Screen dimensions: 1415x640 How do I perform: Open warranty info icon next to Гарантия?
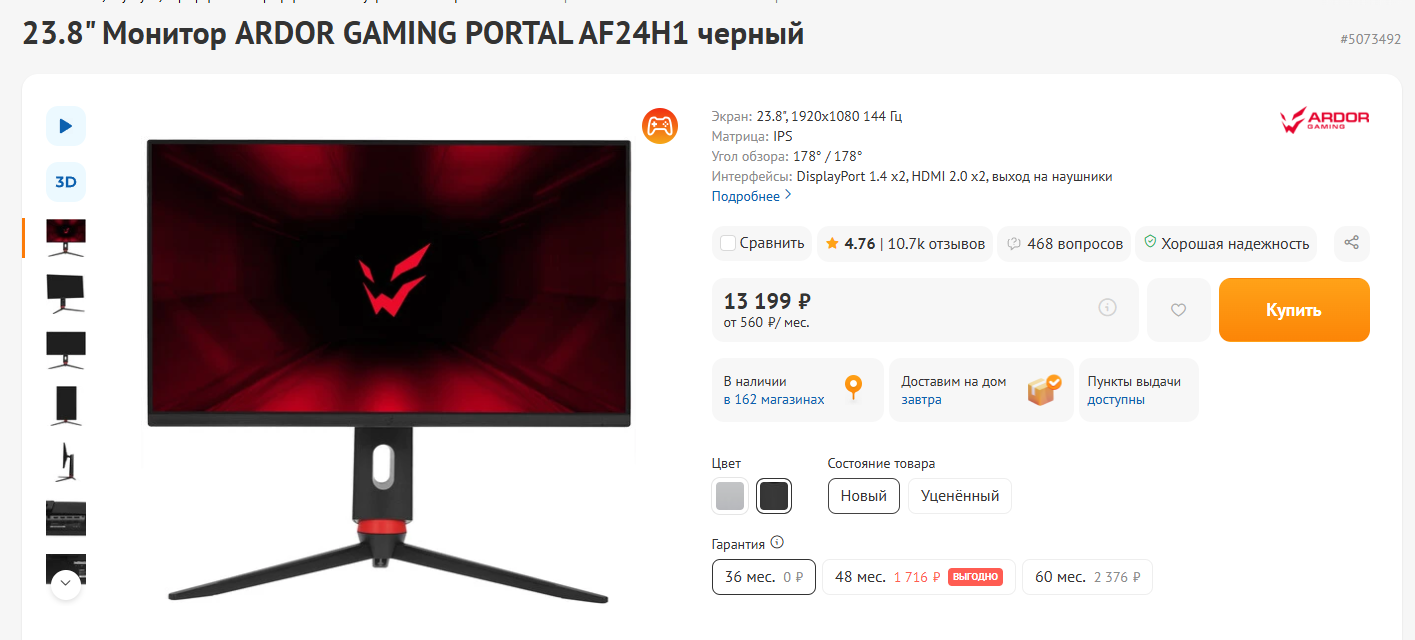777,543
